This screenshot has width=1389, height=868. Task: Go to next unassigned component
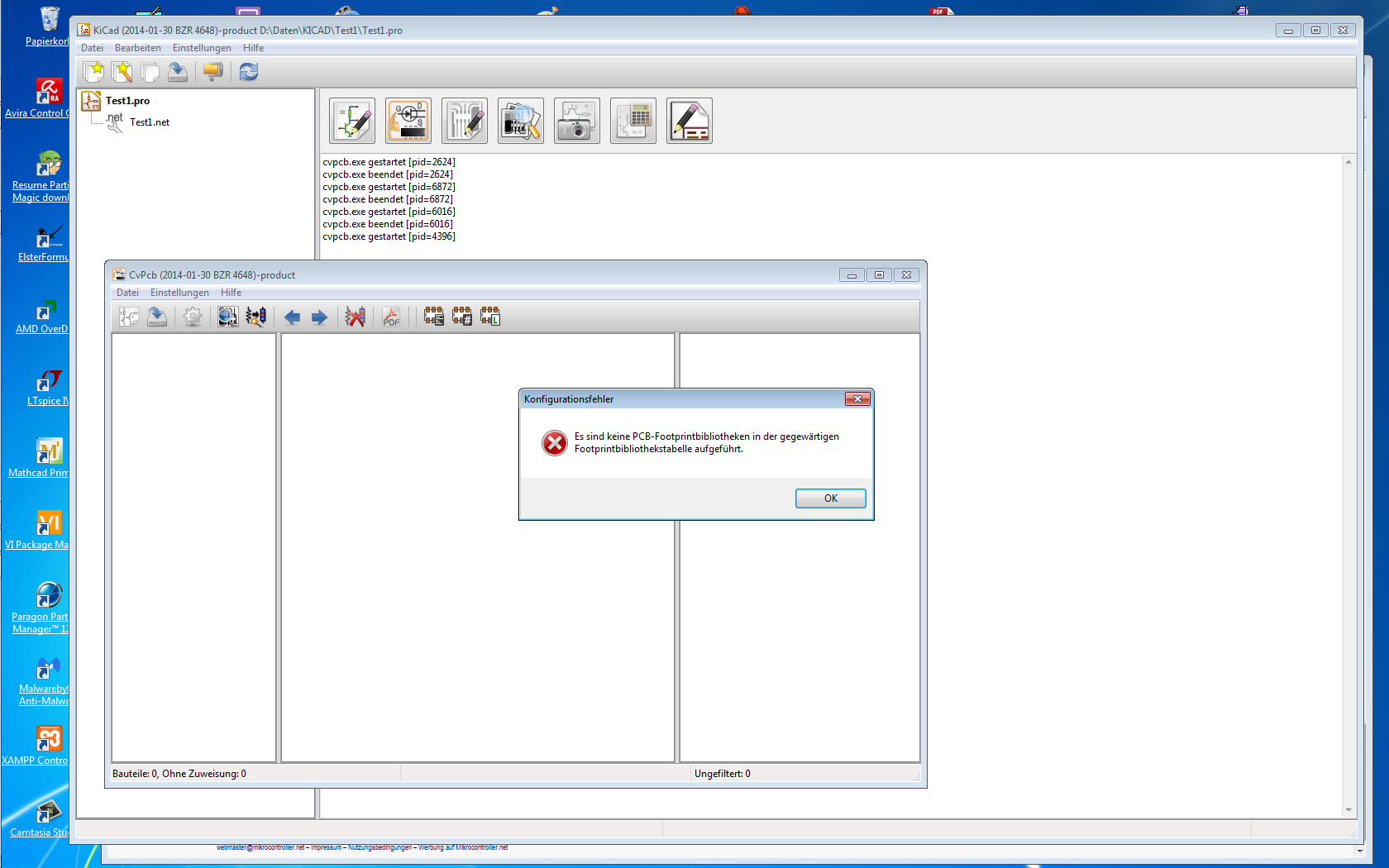click(x=320, y=317)
